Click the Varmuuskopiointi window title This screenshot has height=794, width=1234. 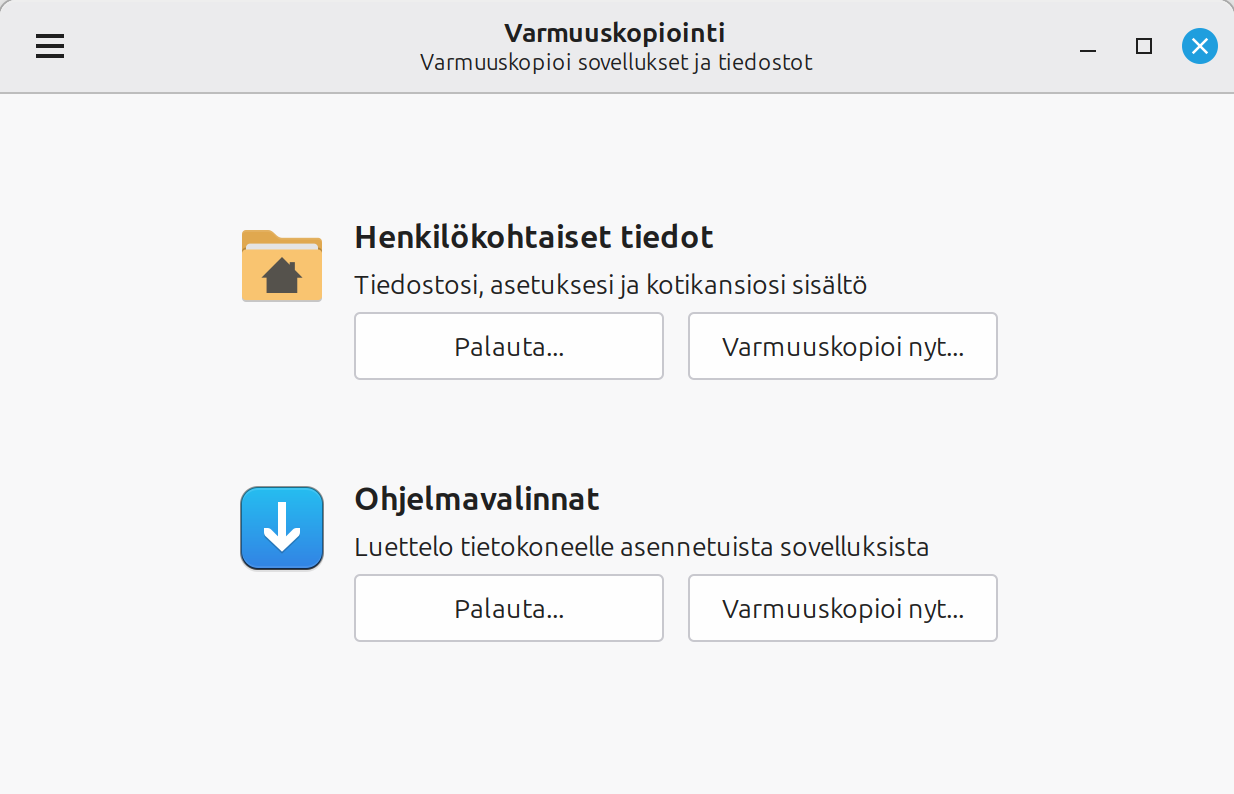tap(615, 33)
